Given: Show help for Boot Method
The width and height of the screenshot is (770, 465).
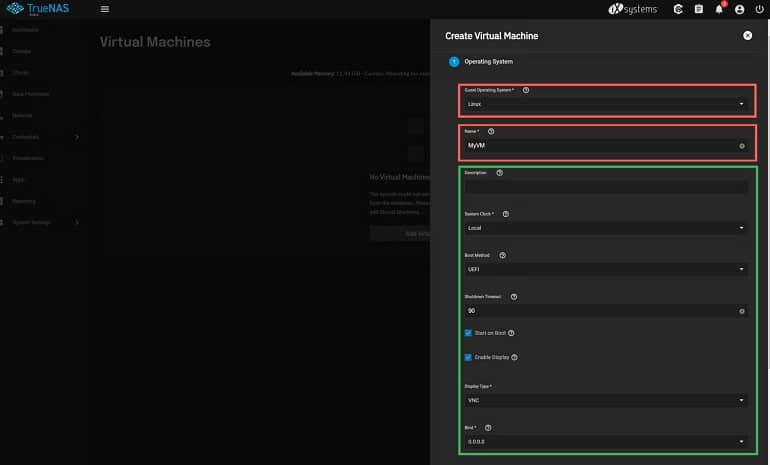Looking at the screenshot, I should click(502, 255).
